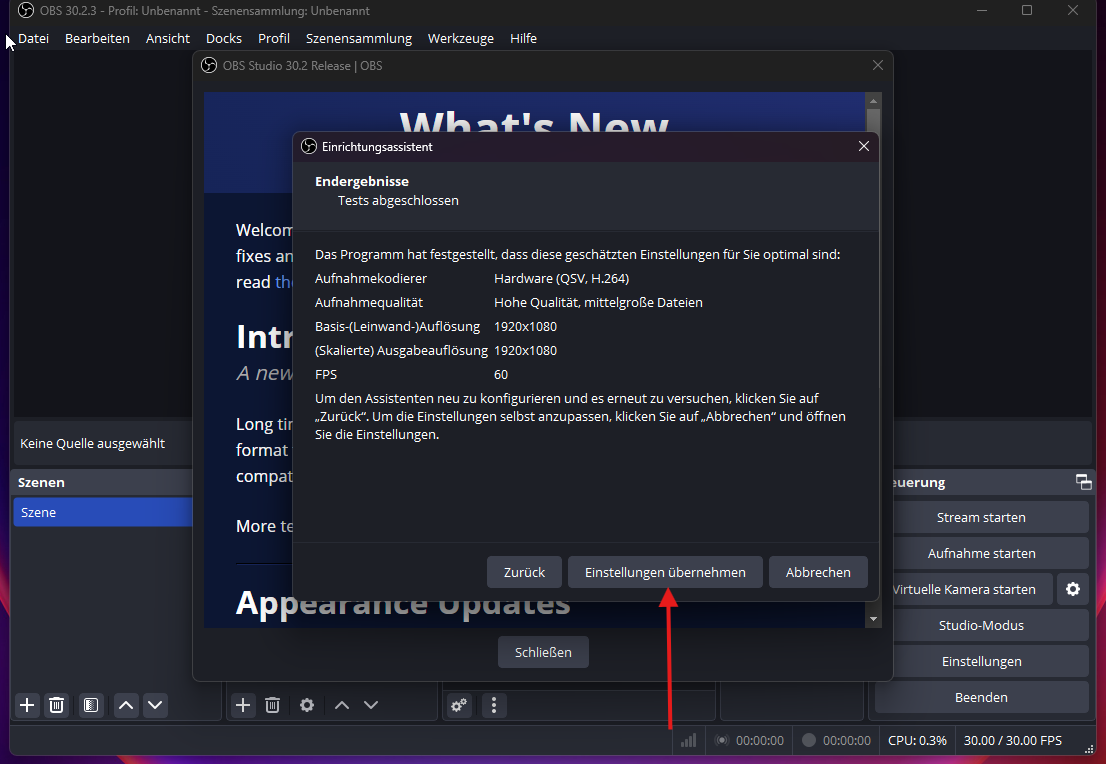
Task: Move the scene down with the Szenen down arrow
Action: tap(155, 705)
